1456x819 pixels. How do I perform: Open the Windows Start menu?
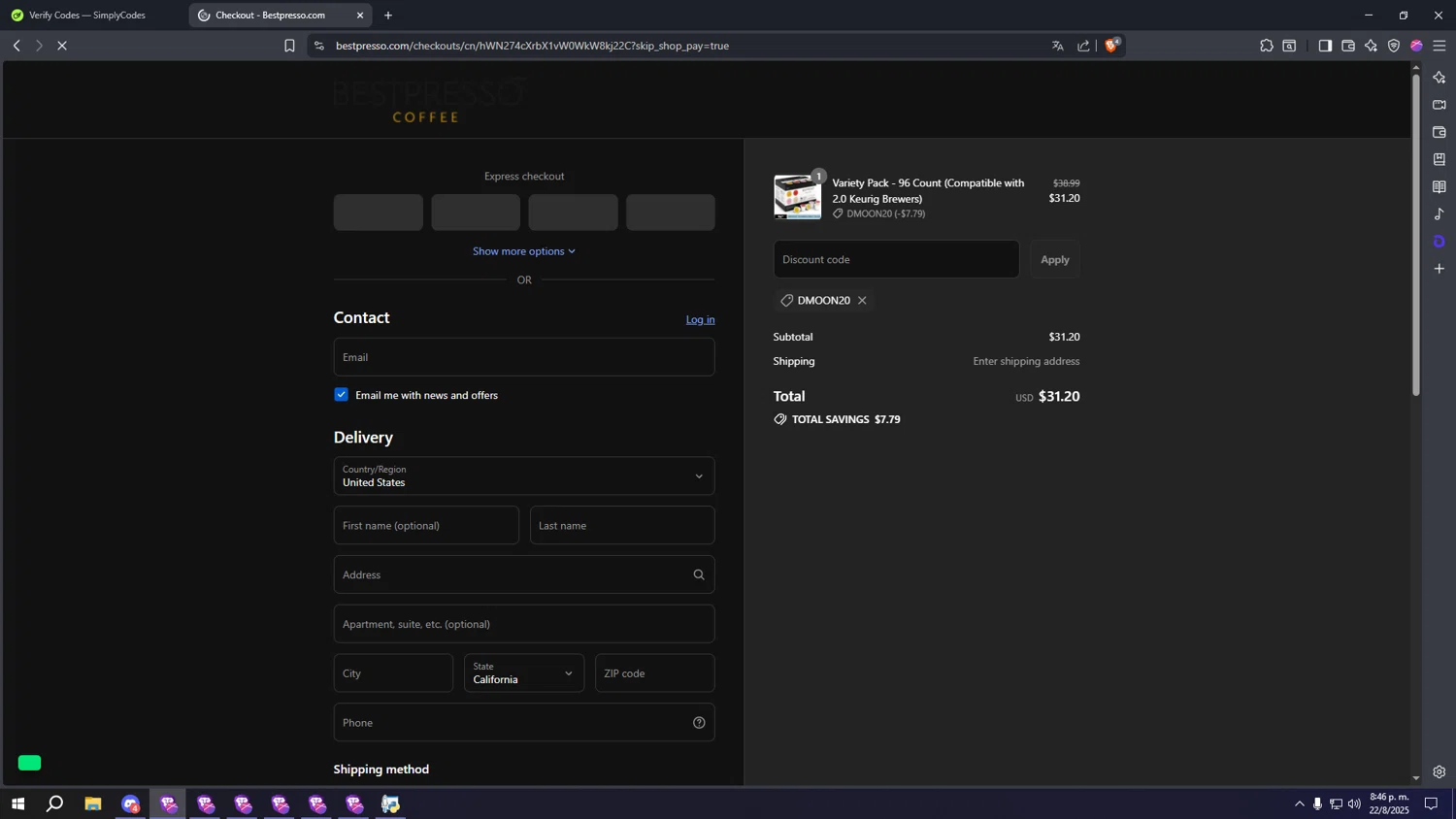pos(17,803)
